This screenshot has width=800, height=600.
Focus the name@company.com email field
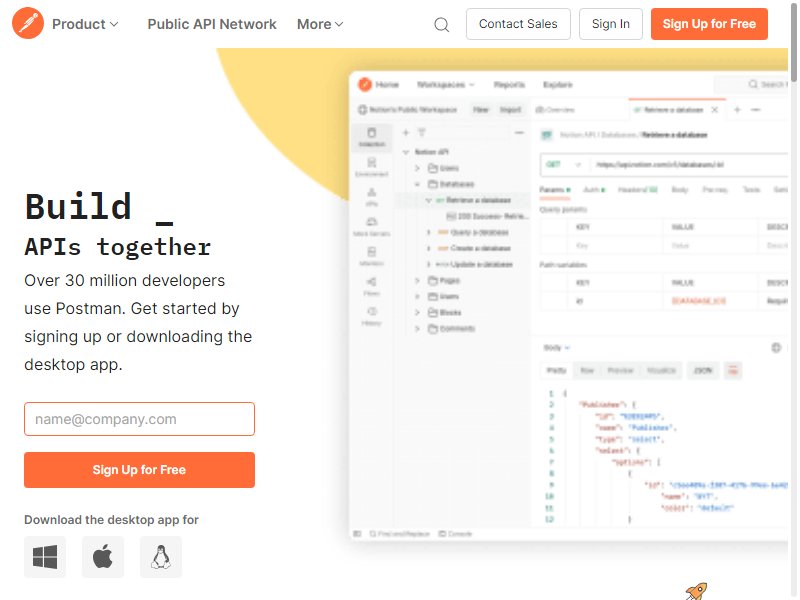pos(139,419)
